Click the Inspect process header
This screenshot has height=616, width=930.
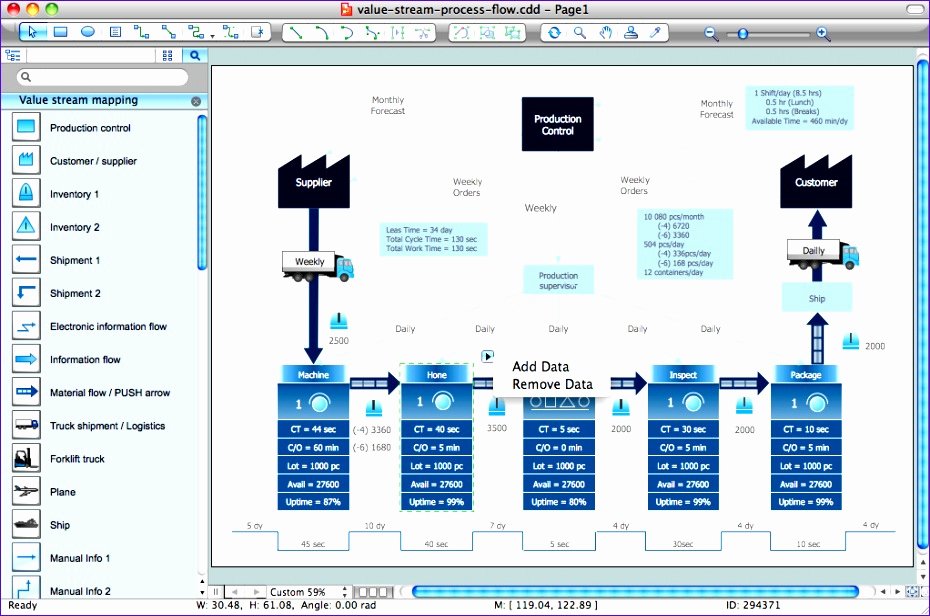(683, 374)
